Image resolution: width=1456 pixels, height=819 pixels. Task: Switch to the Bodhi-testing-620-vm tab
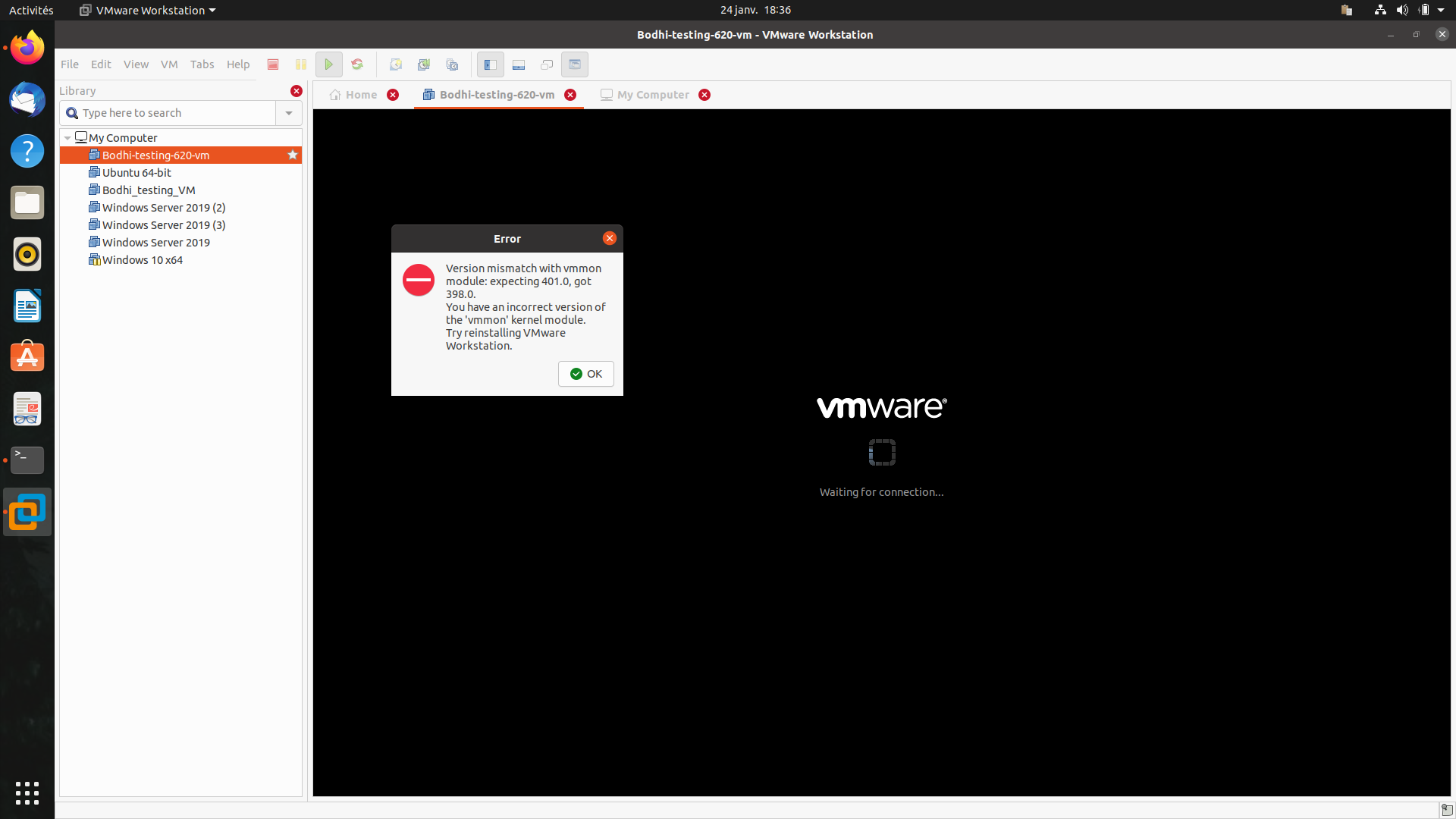point(489,95)
